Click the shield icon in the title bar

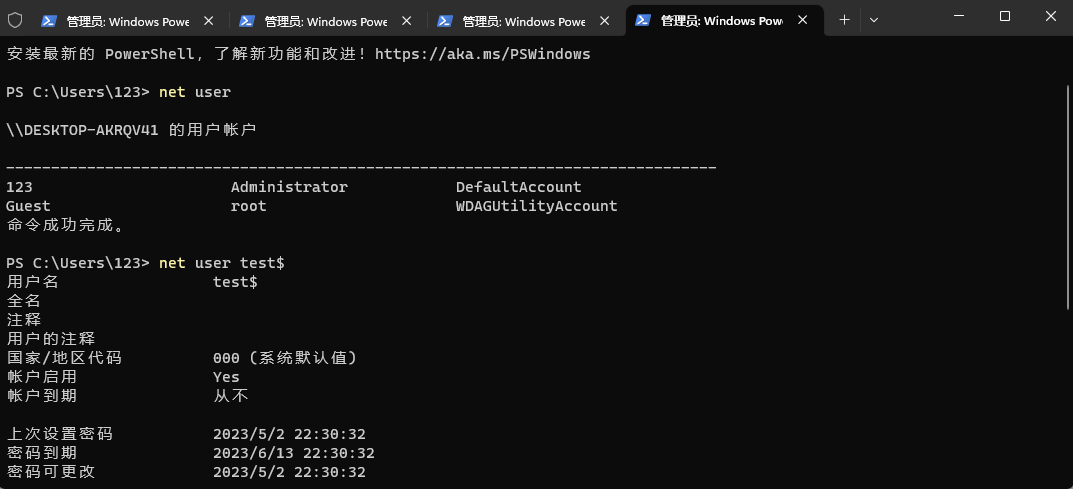[x=14, y=21]
